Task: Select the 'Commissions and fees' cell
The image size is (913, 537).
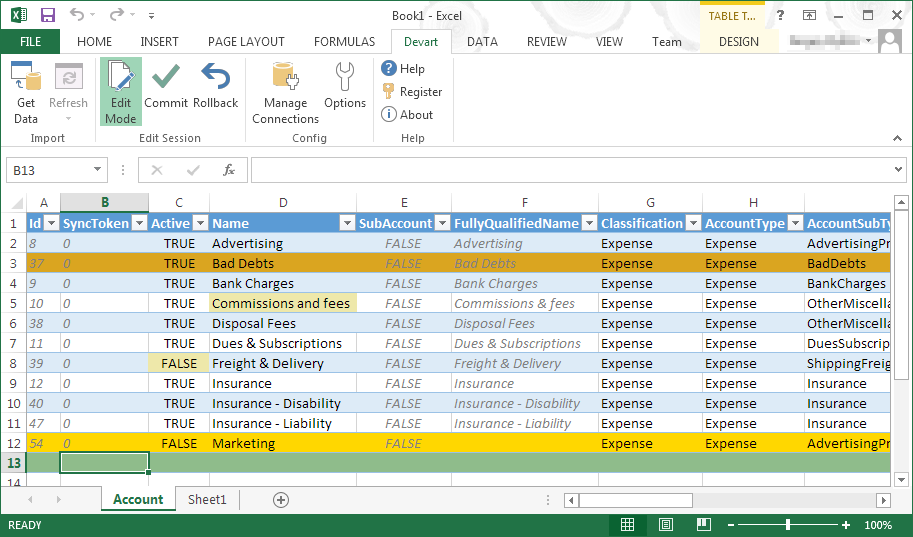Action: [282, 303]
